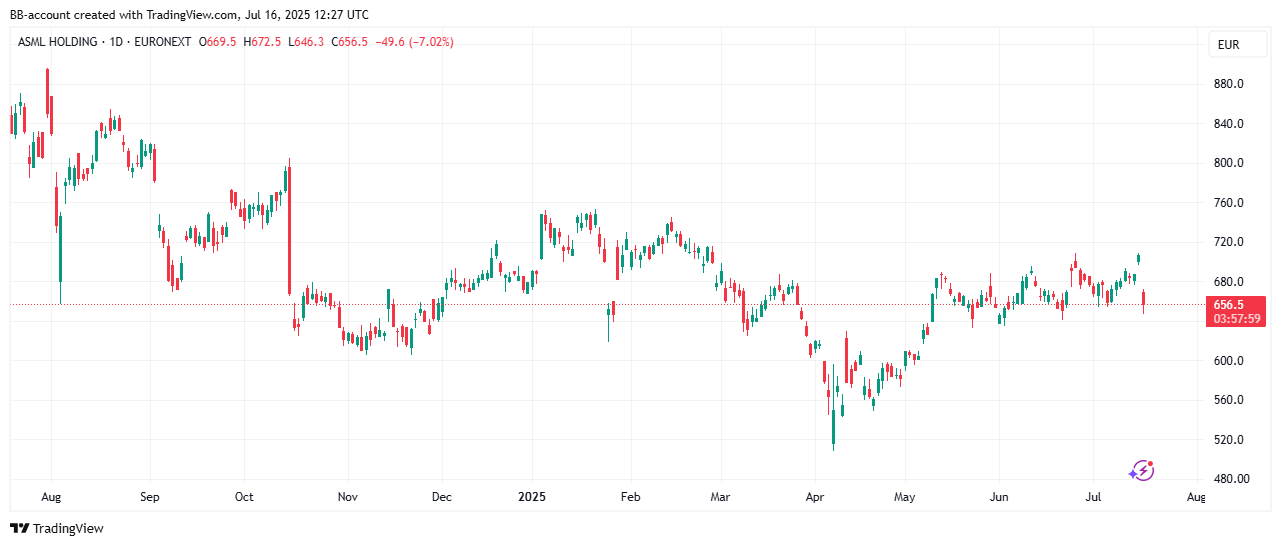Click the ASML HOLDING symbol title
This screenshot has width=1281, height=546.
point(57,42)
